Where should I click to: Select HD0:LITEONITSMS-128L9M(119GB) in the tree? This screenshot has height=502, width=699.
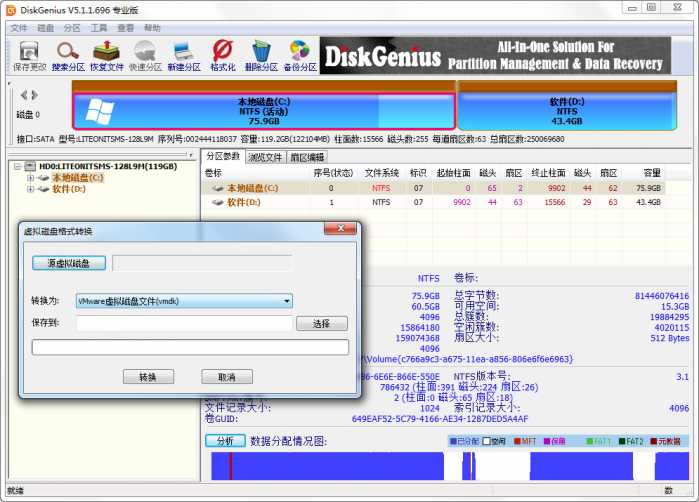point(108,166)
